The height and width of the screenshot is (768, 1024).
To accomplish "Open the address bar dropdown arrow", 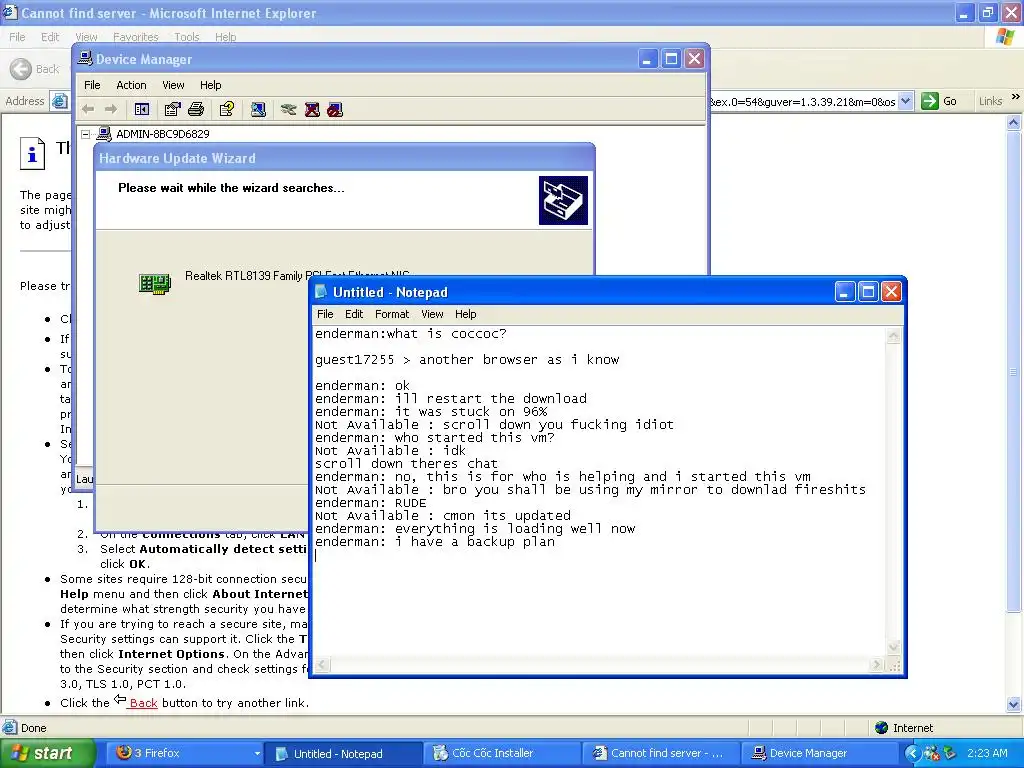I will pos(905,101).
